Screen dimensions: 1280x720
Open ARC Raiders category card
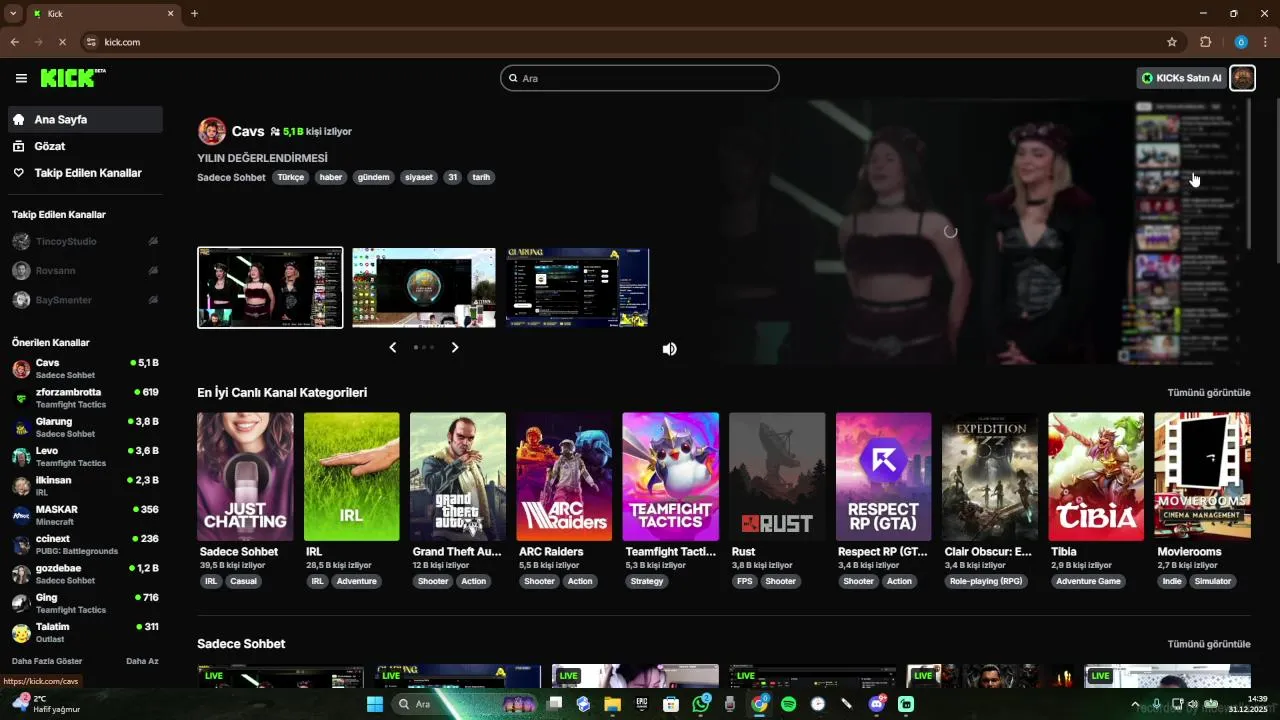tap(564, 477)
